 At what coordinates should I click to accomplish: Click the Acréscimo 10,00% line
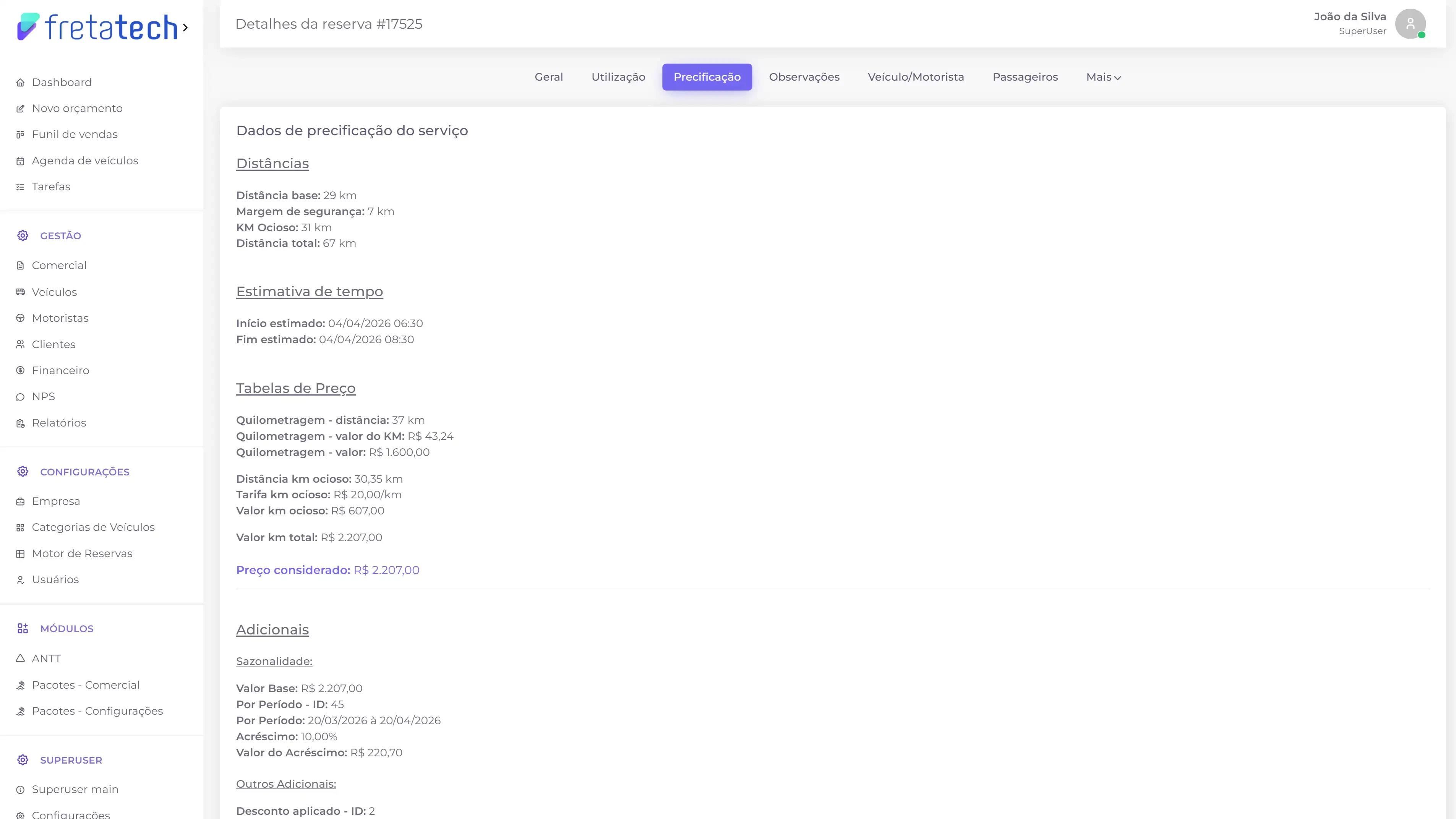[287, 737]
